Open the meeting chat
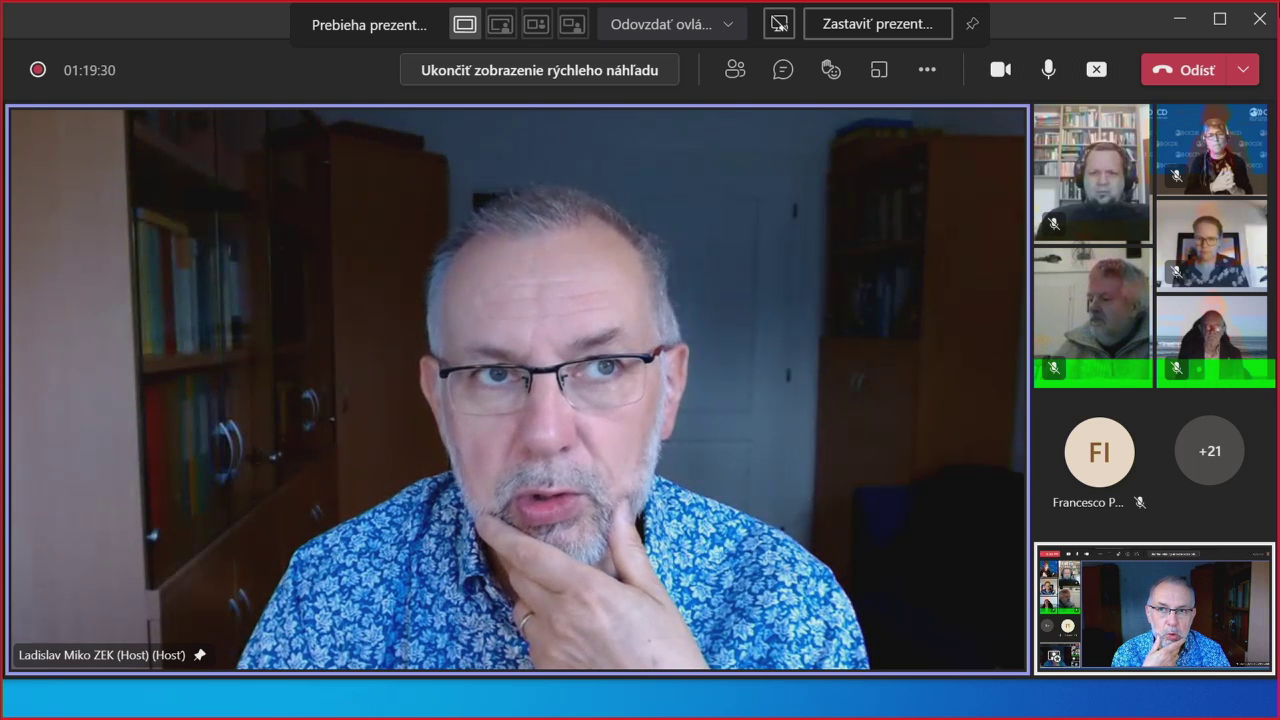Screen dimensions: 1280x720 point(783,69)
